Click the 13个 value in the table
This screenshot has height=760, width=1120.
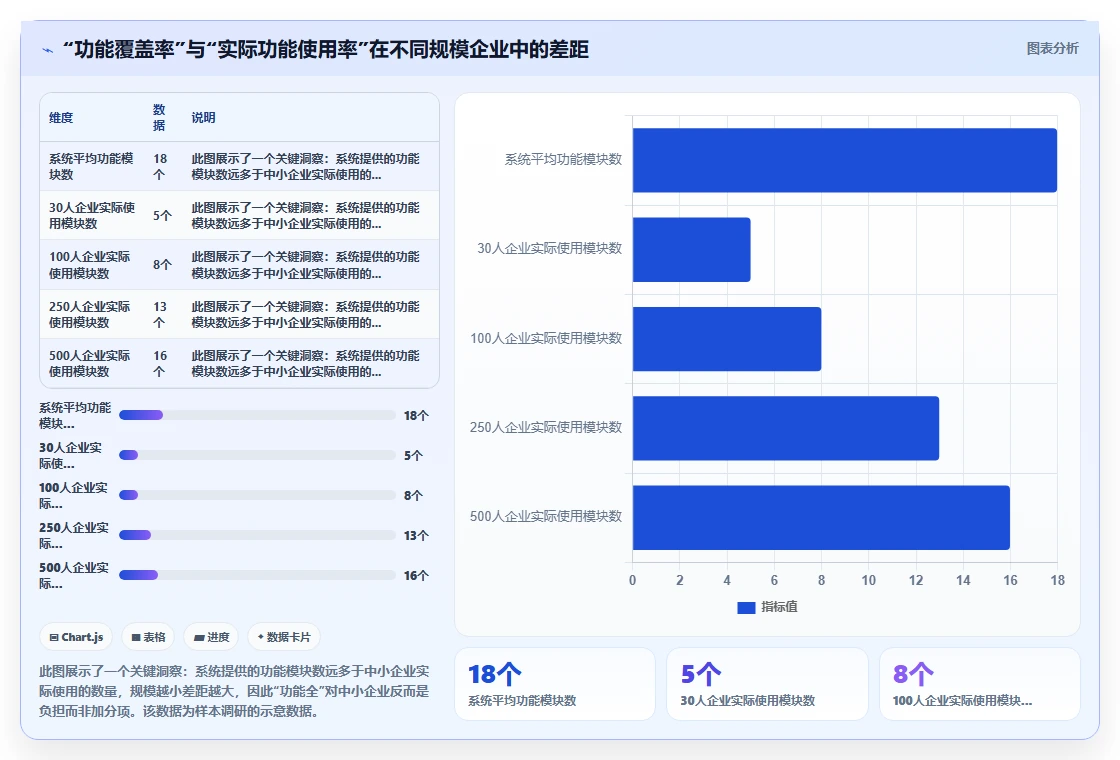[160, 314]
